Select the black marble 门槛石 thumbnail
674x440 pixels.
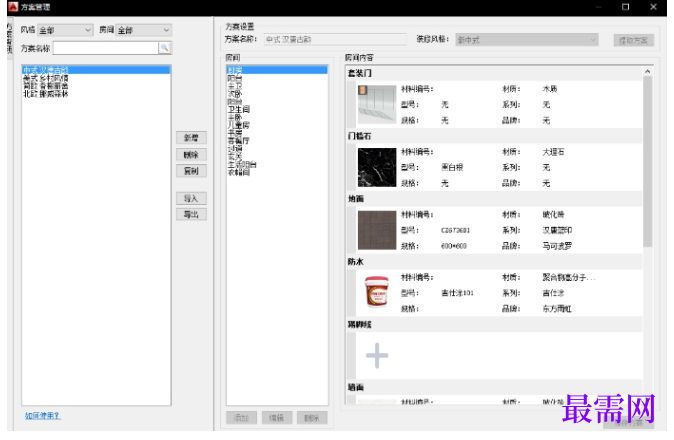[x=377, y=167]
